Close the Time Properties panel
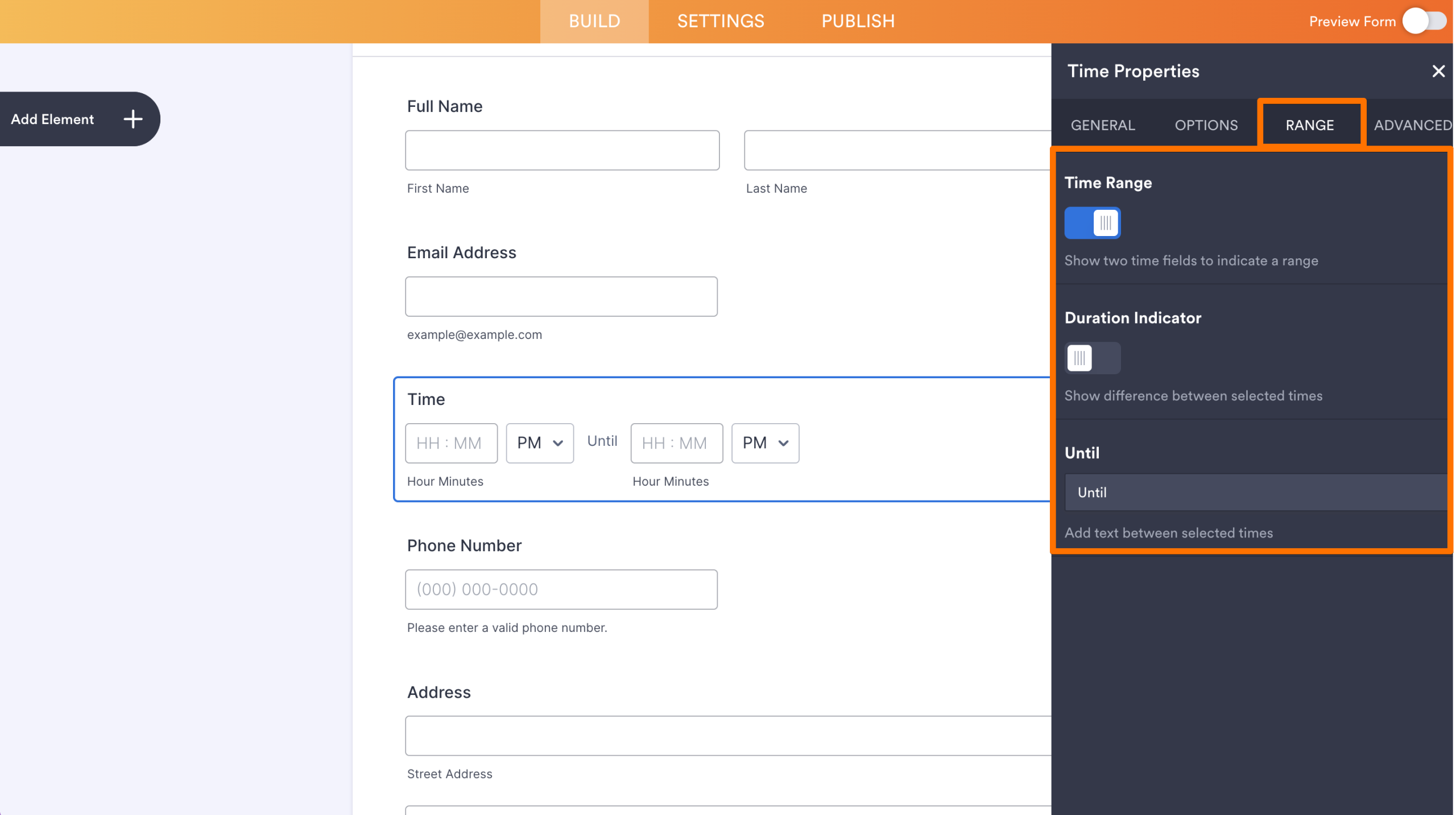Screen dimensions: 1456x815 [x=1439, y=71]
